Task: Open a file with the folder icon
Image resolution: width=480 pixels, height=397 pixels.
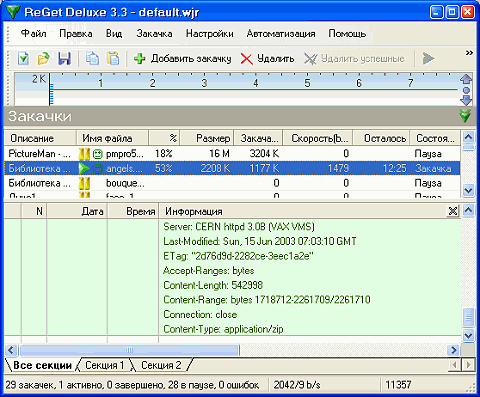Action: tap(43, 59)
